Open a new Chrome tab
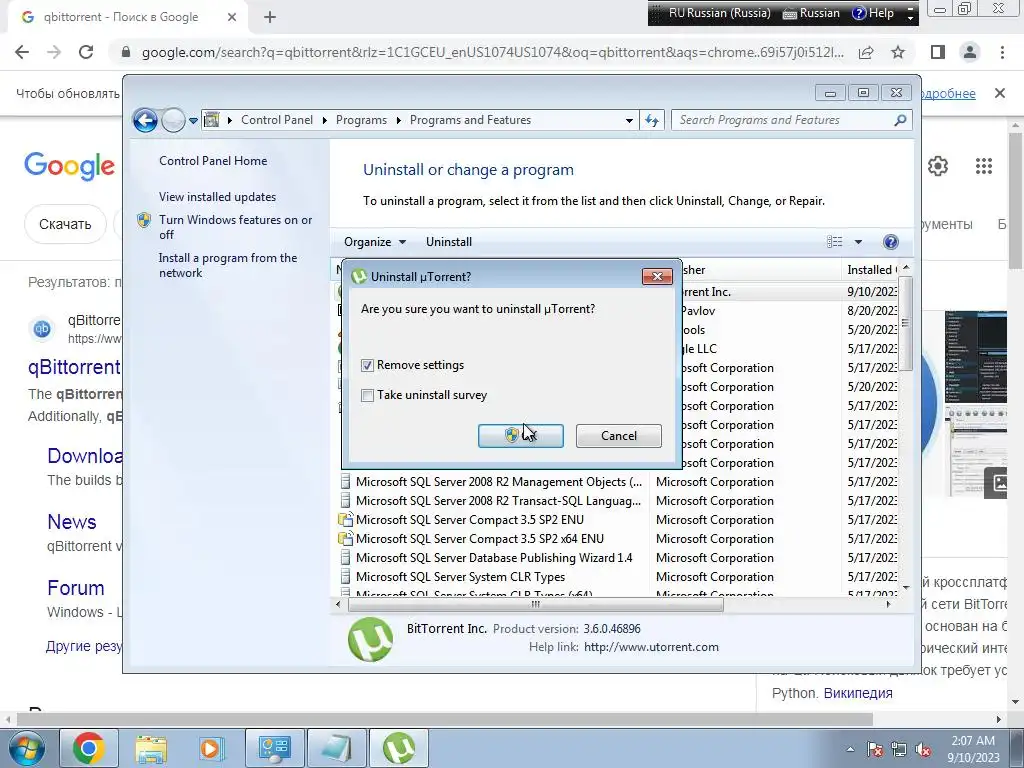Screen dimensions: 1024x768 [x=270, y=17]
